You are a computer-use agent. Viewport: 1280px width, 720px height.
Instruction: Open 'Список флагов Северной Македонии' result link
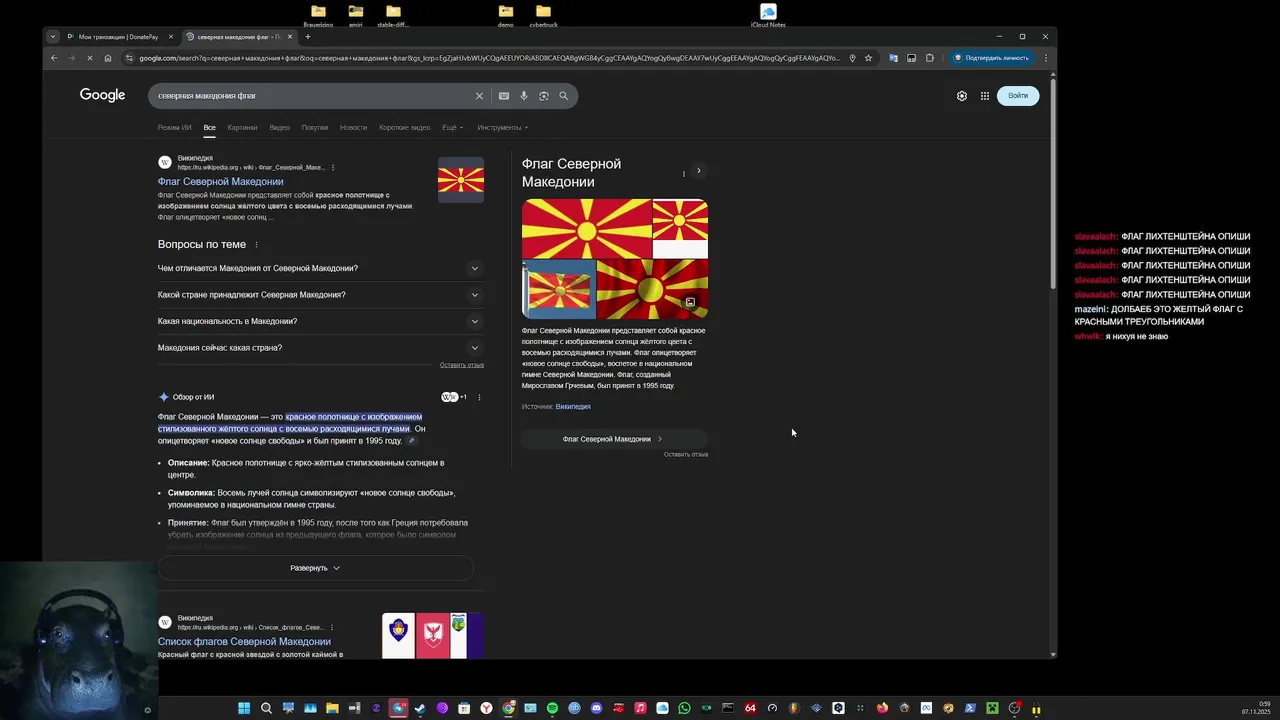(244, 642)
